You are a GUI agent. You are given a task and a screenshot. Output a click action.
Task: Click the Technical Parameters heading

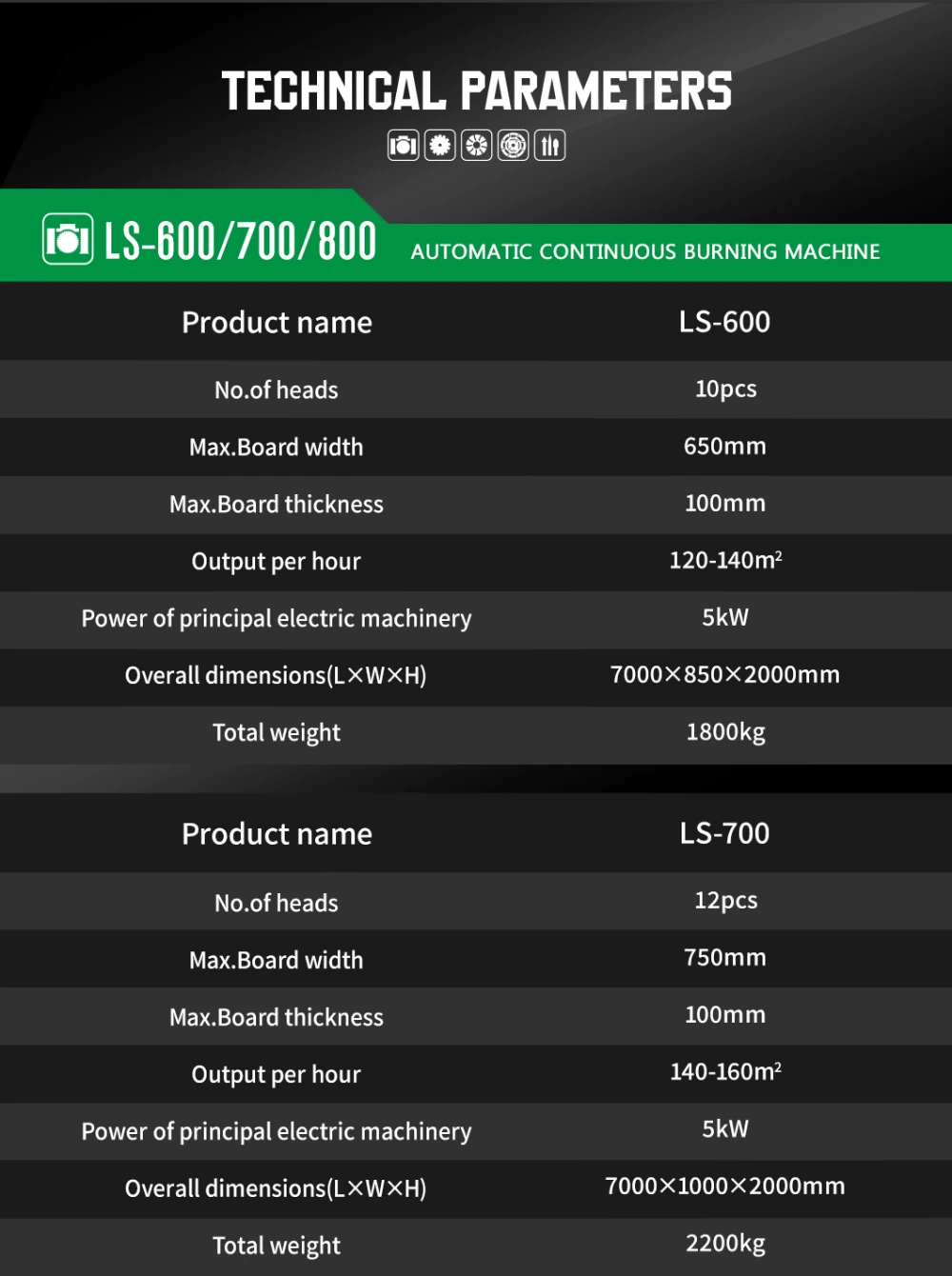(476, 91)
